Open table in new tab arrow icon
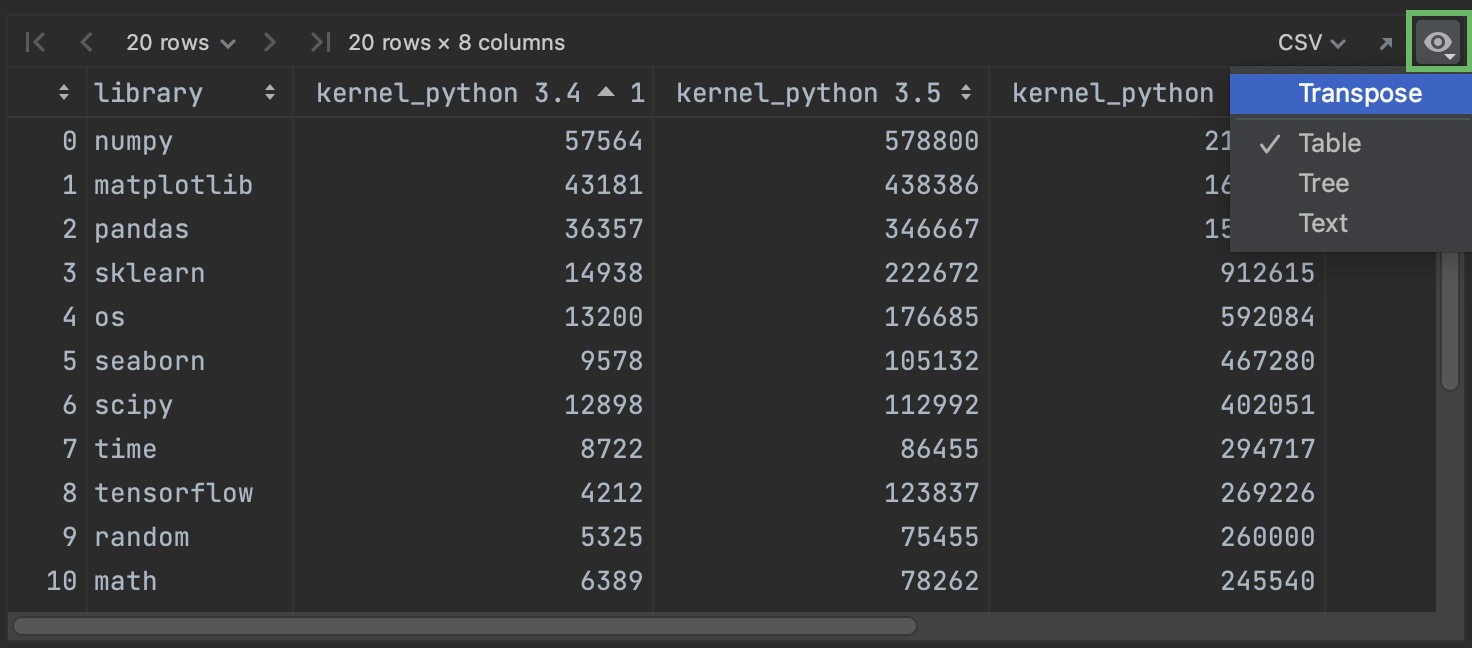 tap(1385, 43)
